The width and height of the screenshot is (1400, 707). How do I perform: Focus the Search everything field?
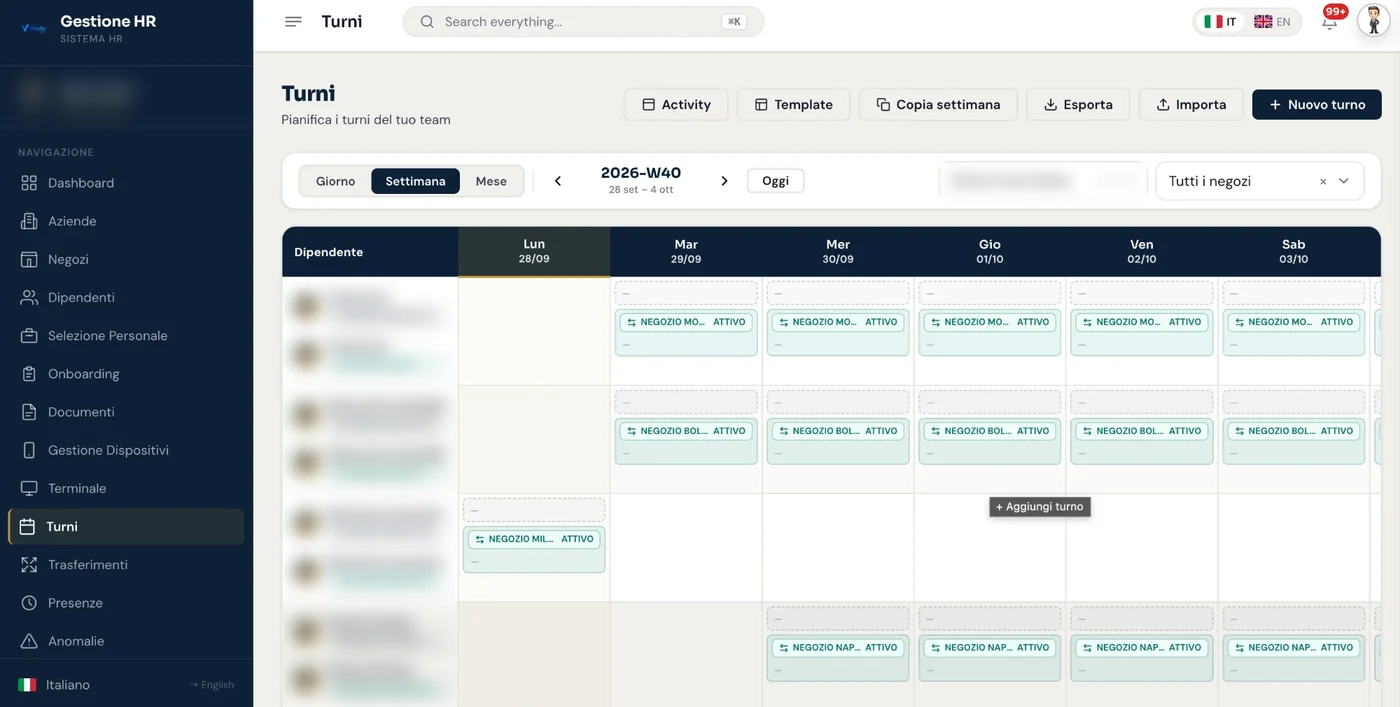point(583,22)
